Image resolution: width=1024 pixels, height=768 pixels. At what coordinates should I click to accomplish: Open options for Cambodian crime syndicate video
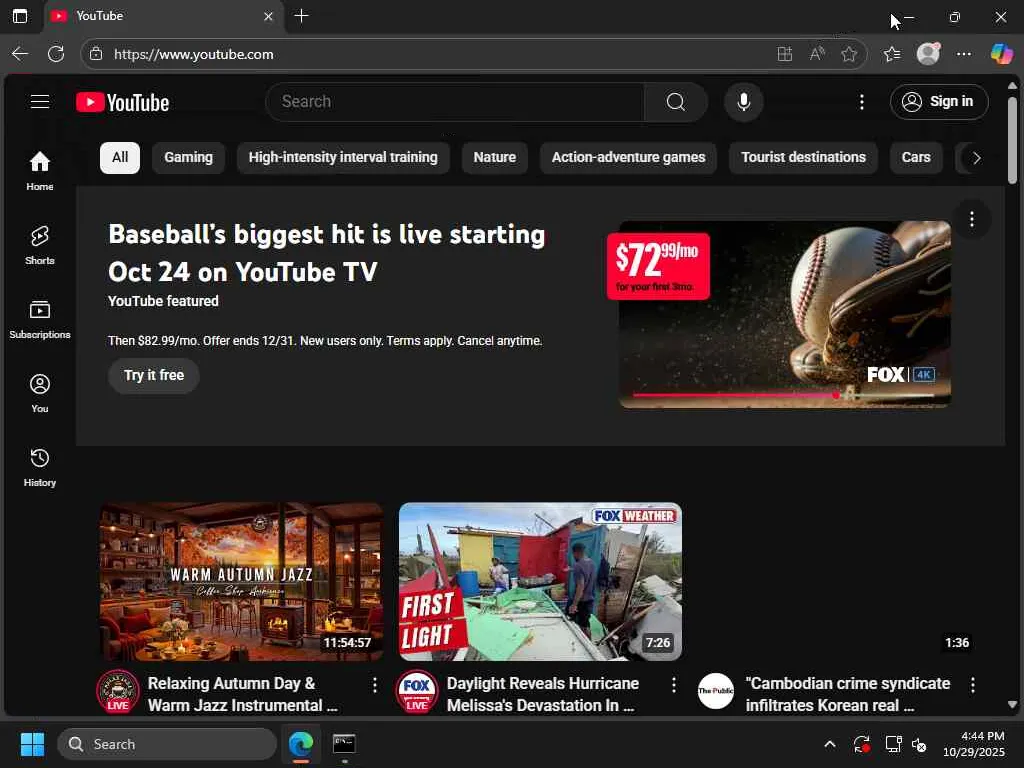(973, 685)
